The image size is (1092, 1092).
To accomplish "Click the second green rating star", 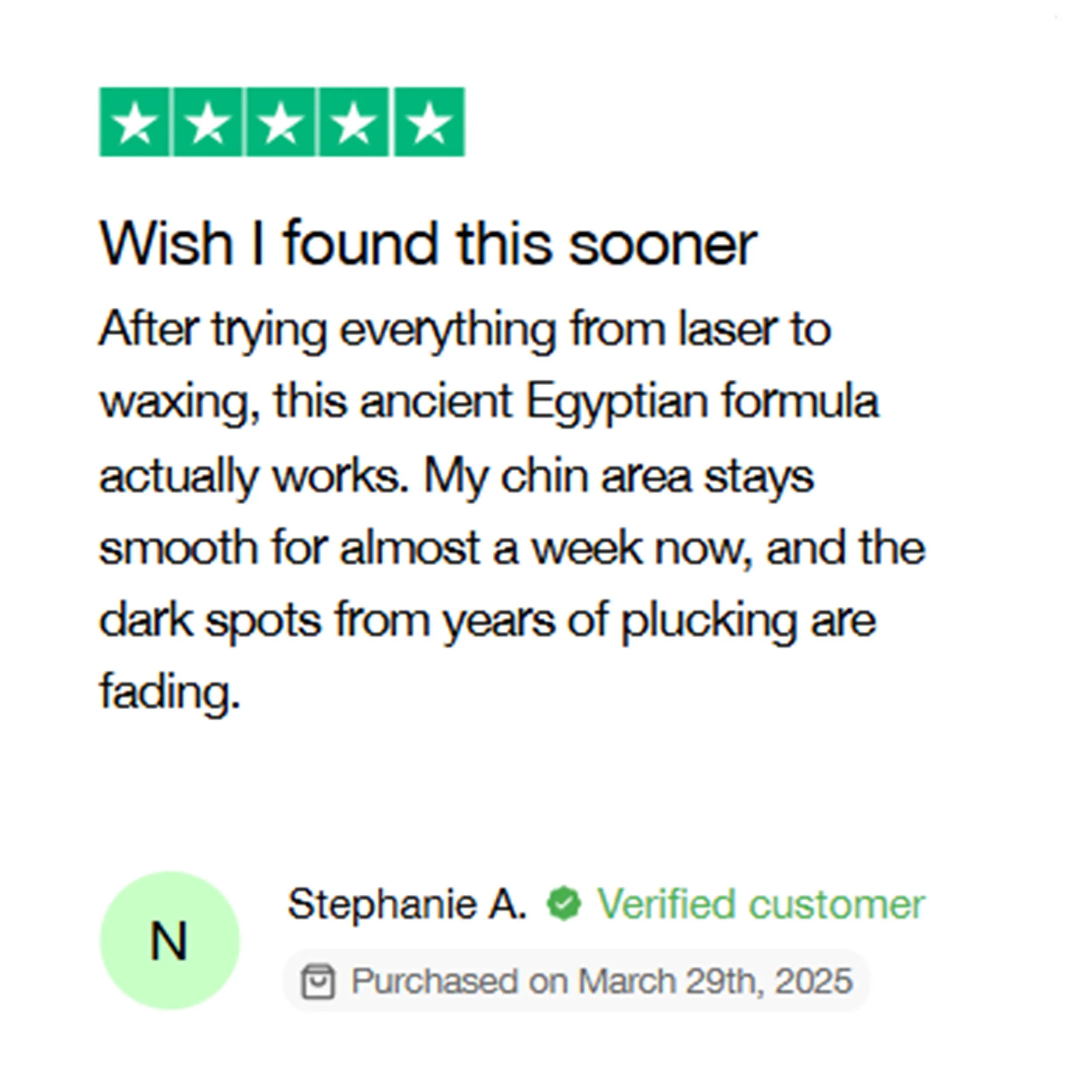I will [207, 122].
